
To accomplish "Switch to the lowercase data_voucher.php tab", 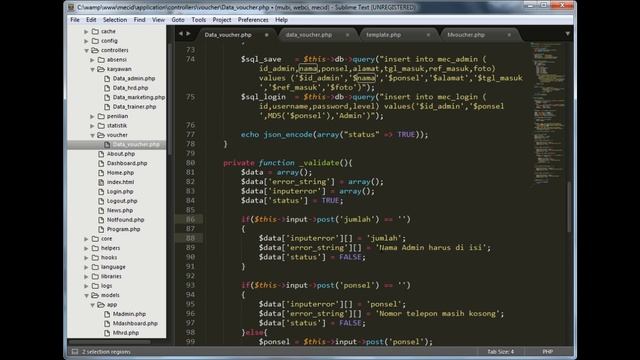I will [309, 35].
